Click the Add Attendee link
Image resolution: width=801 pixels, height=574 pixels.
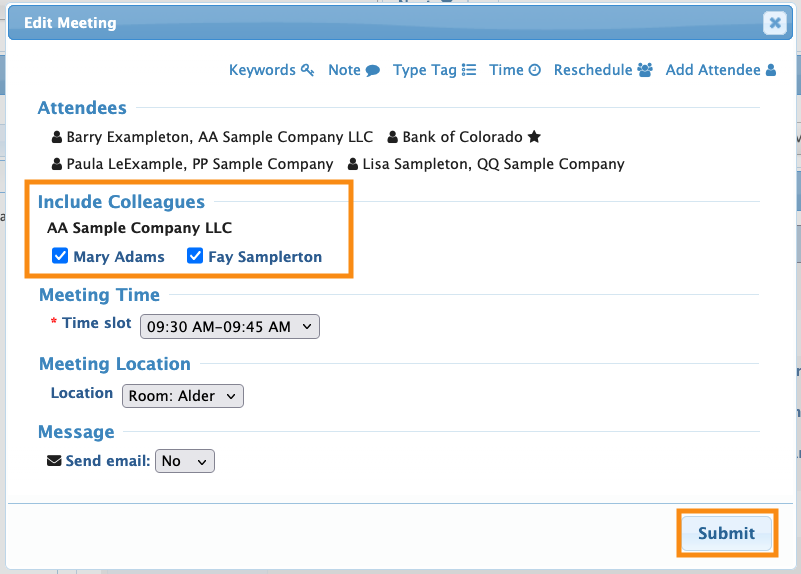coord(713,70)
